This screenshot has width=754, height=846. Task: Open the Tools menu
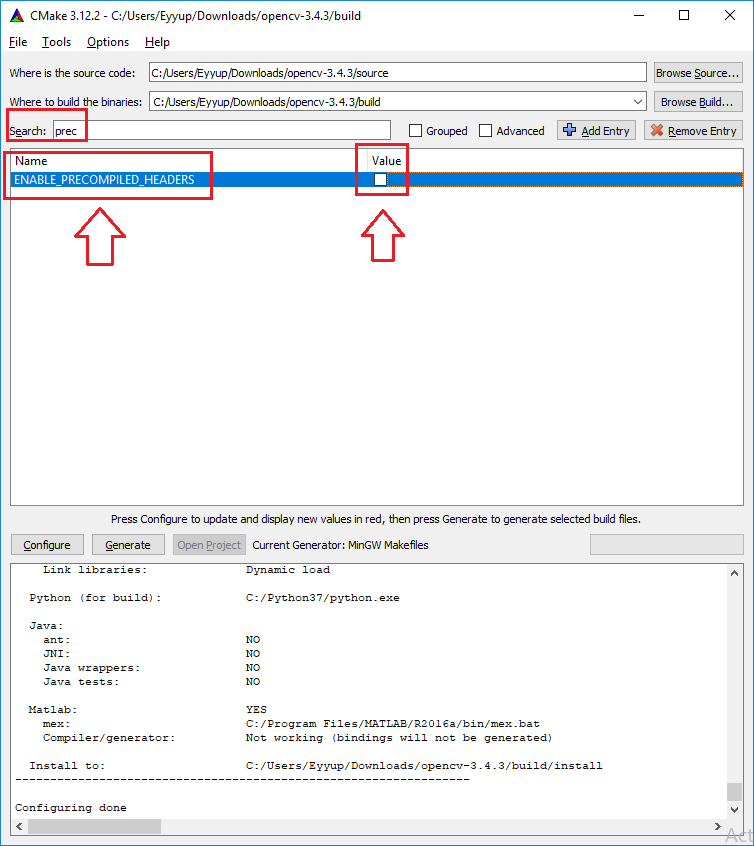tap(57, 42)
